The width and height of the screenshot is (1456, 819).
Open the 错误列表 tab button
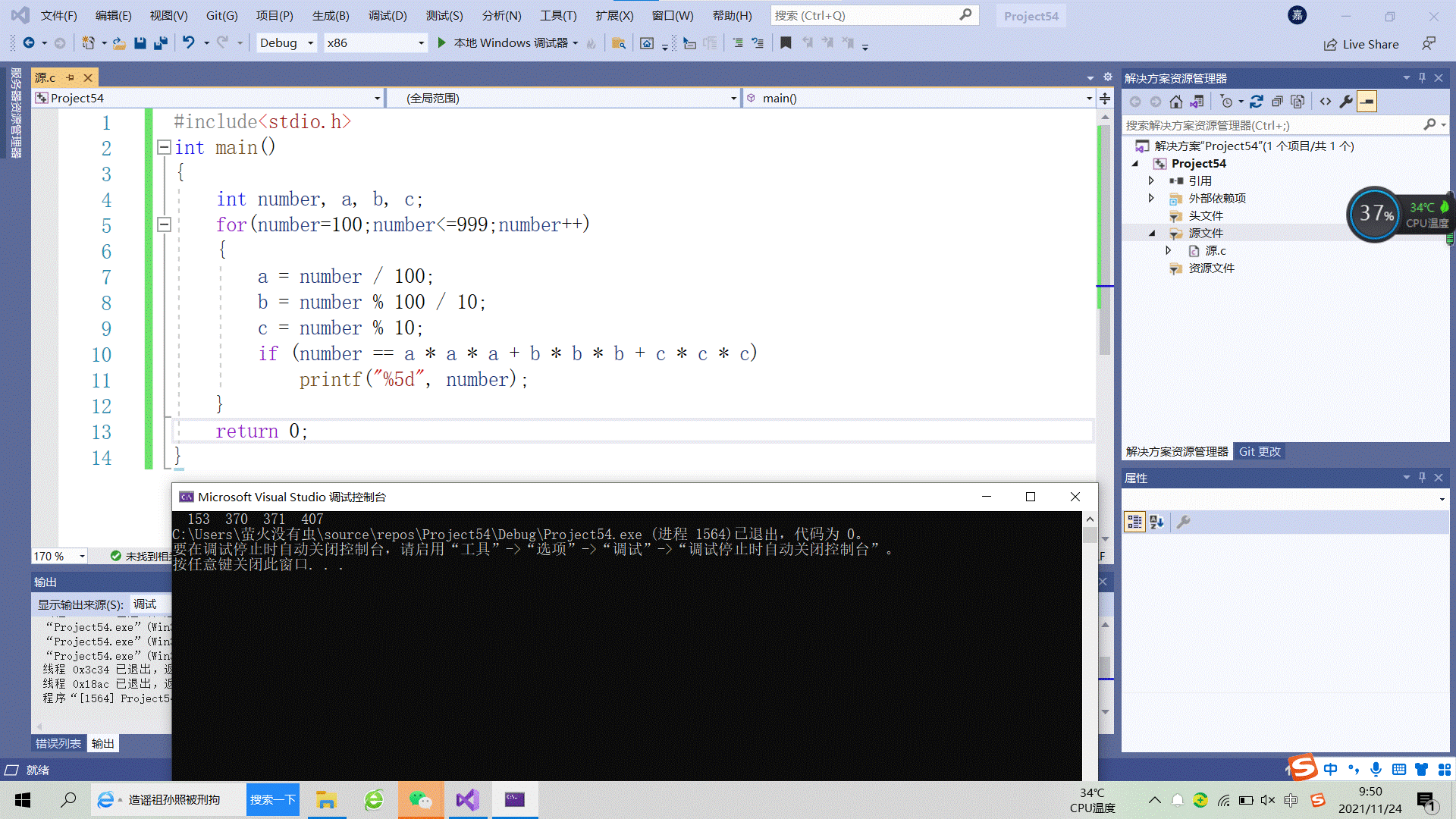click(x=58, y=743)
